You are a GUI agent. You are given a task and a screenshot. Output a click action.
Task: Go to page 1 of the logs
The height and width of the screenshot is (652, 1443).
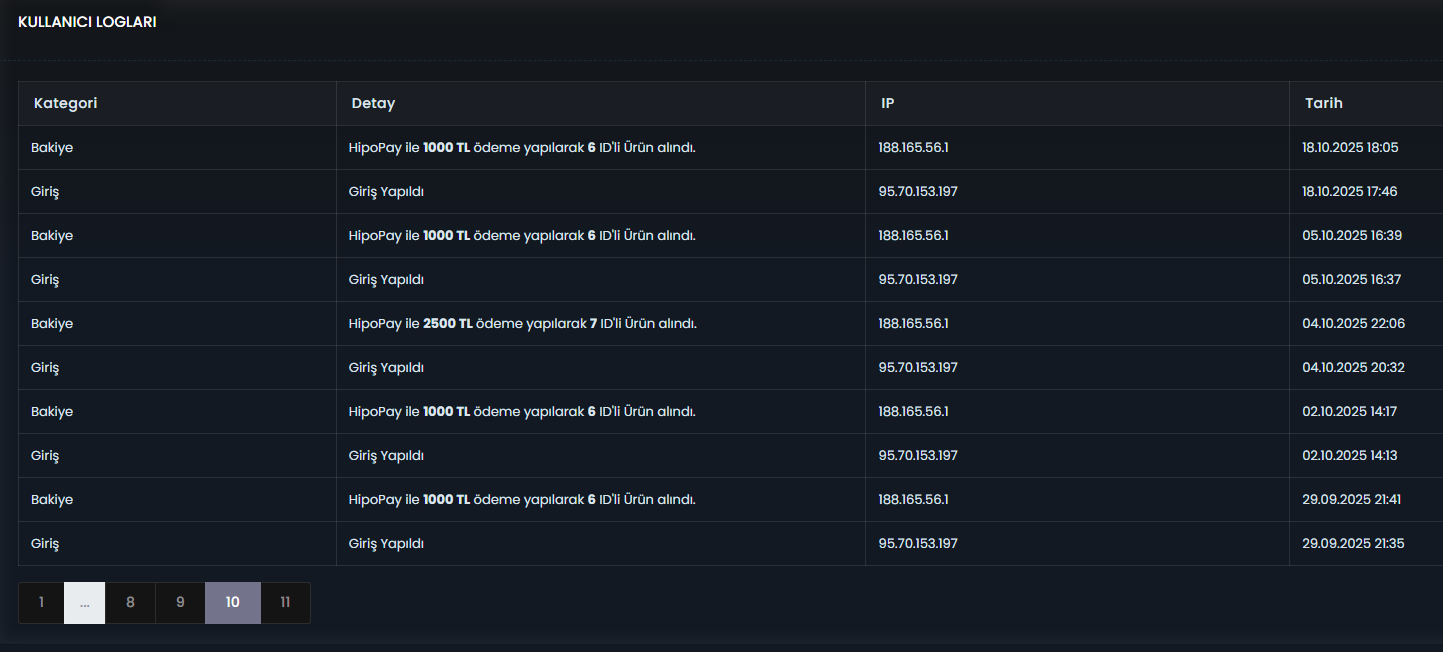pyautogui.click(x=41, y=603)
